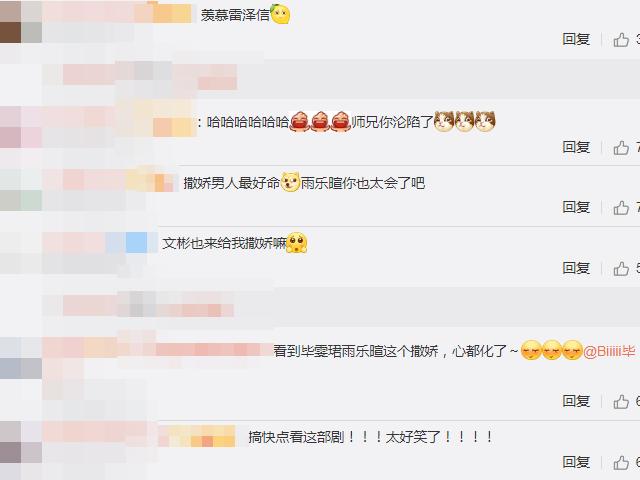Reply to the 太好笑了 comment
The image size is (640, 480).
click(x=576, y=462)
